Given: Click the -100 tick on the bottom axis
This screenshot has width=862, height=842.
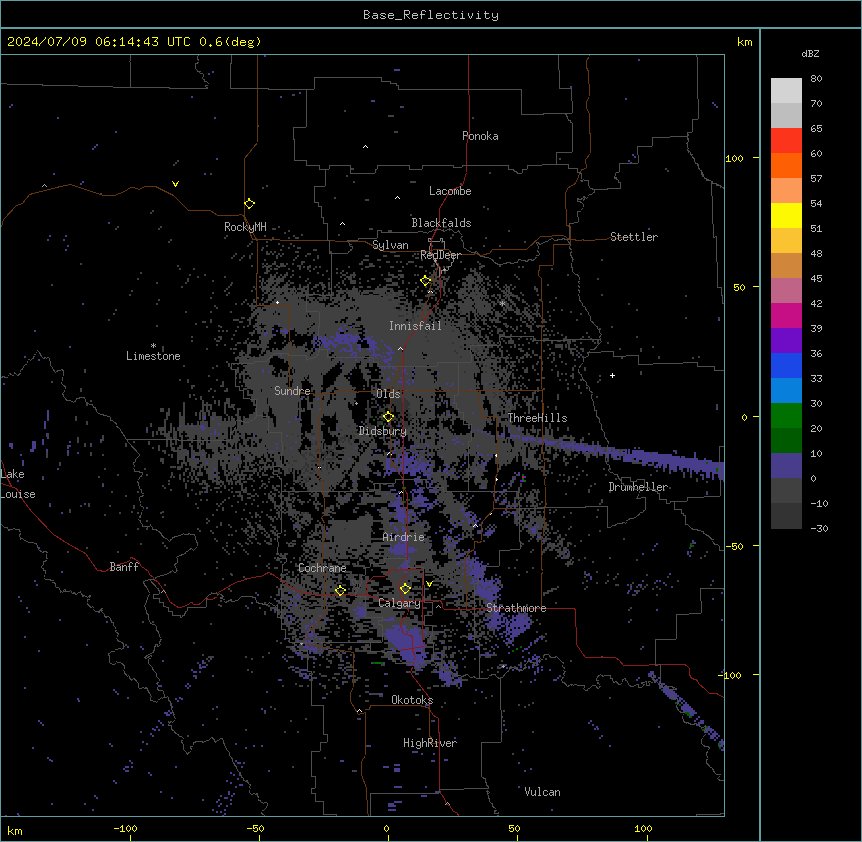Looking at the screenshot, I should 125,828.
